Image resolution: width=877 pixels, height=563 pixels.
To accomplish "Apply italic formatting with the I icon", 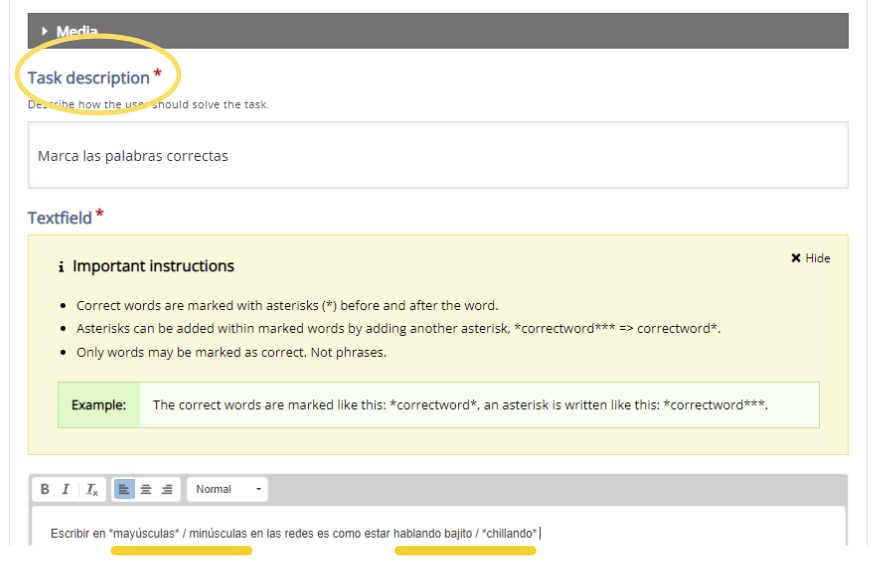I will (x=66, y=490).
